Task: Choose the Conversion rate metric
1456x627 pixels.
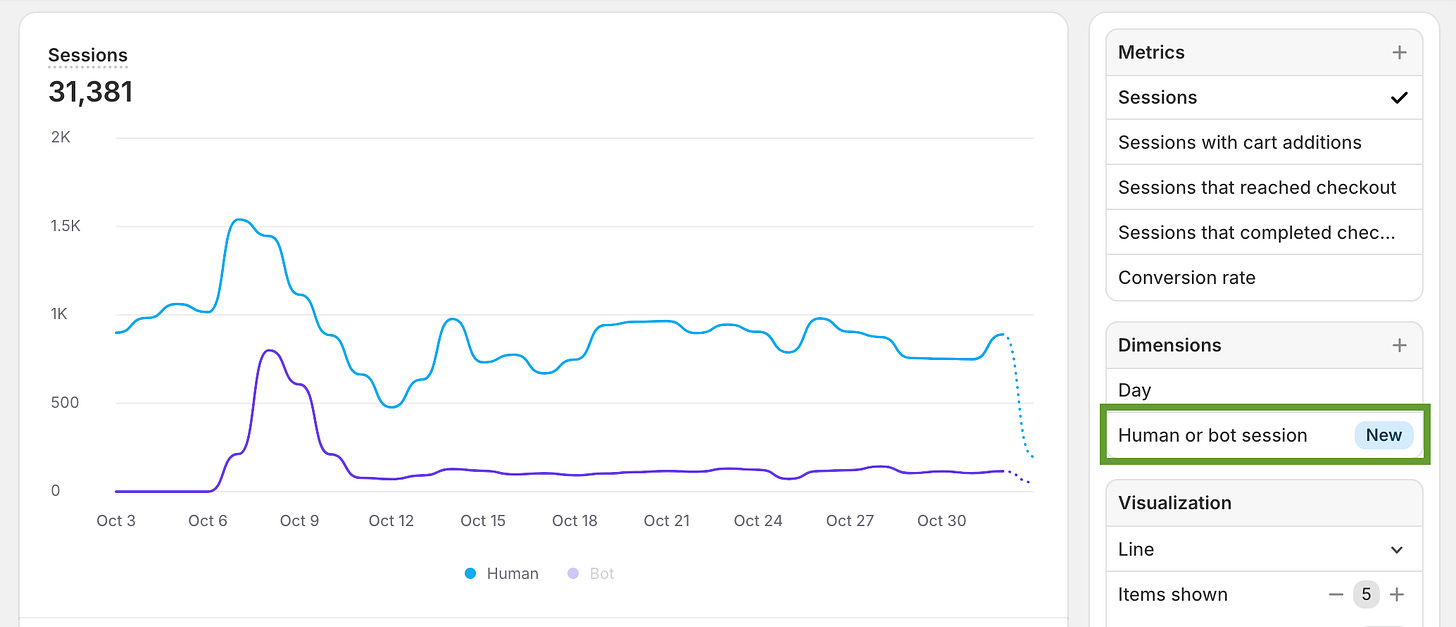Action: click(1188, 277)
